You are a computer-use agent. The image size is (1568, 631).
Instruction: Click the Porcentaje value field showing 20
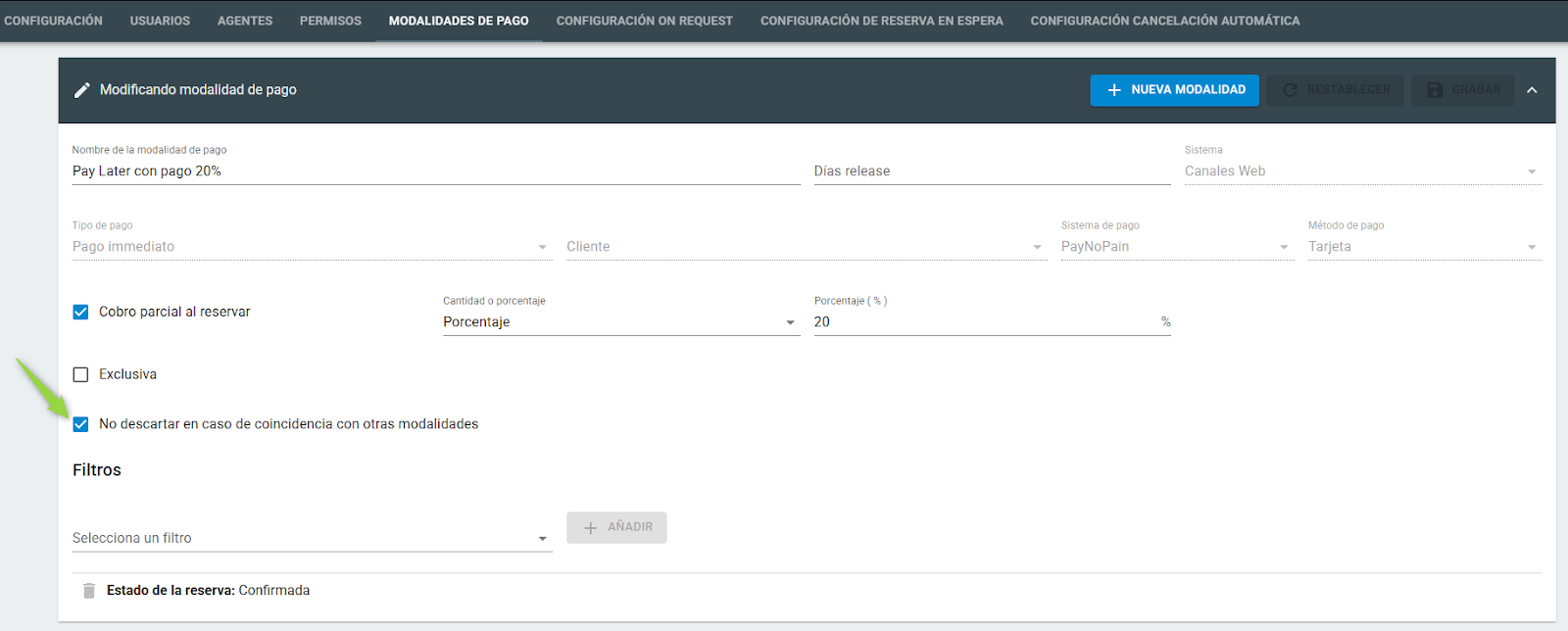tap(993, 322)
